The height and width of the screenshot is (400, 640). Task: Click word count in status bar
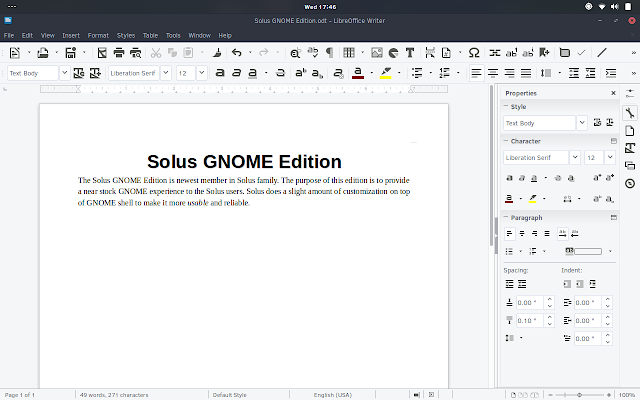(x=114, y=395)
